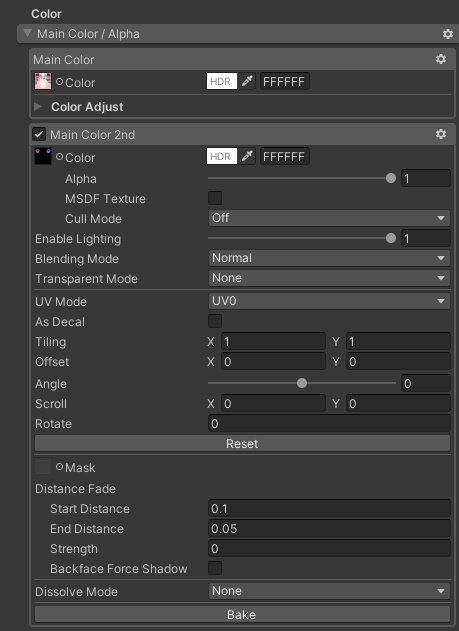The image size is (459, 631).
Task: Select the Main Color 2nd texture thumbnail
Action: pos(43,156)
